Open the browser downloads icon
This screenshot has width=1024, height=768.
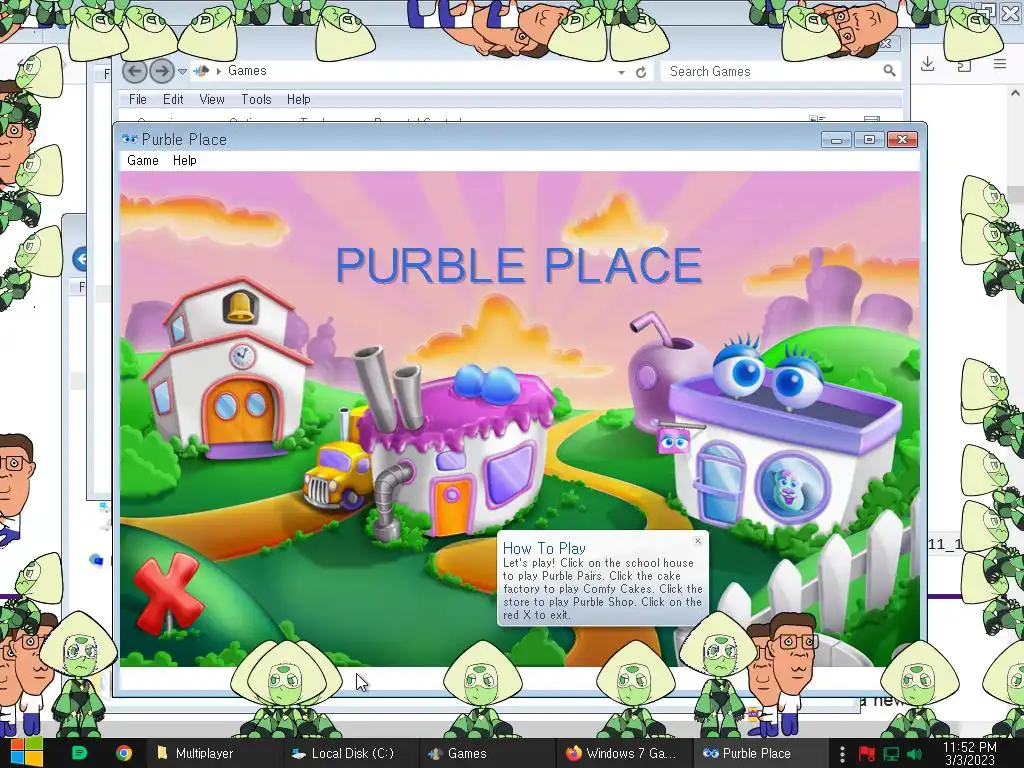pyautogui.click(x=927, y=64)
